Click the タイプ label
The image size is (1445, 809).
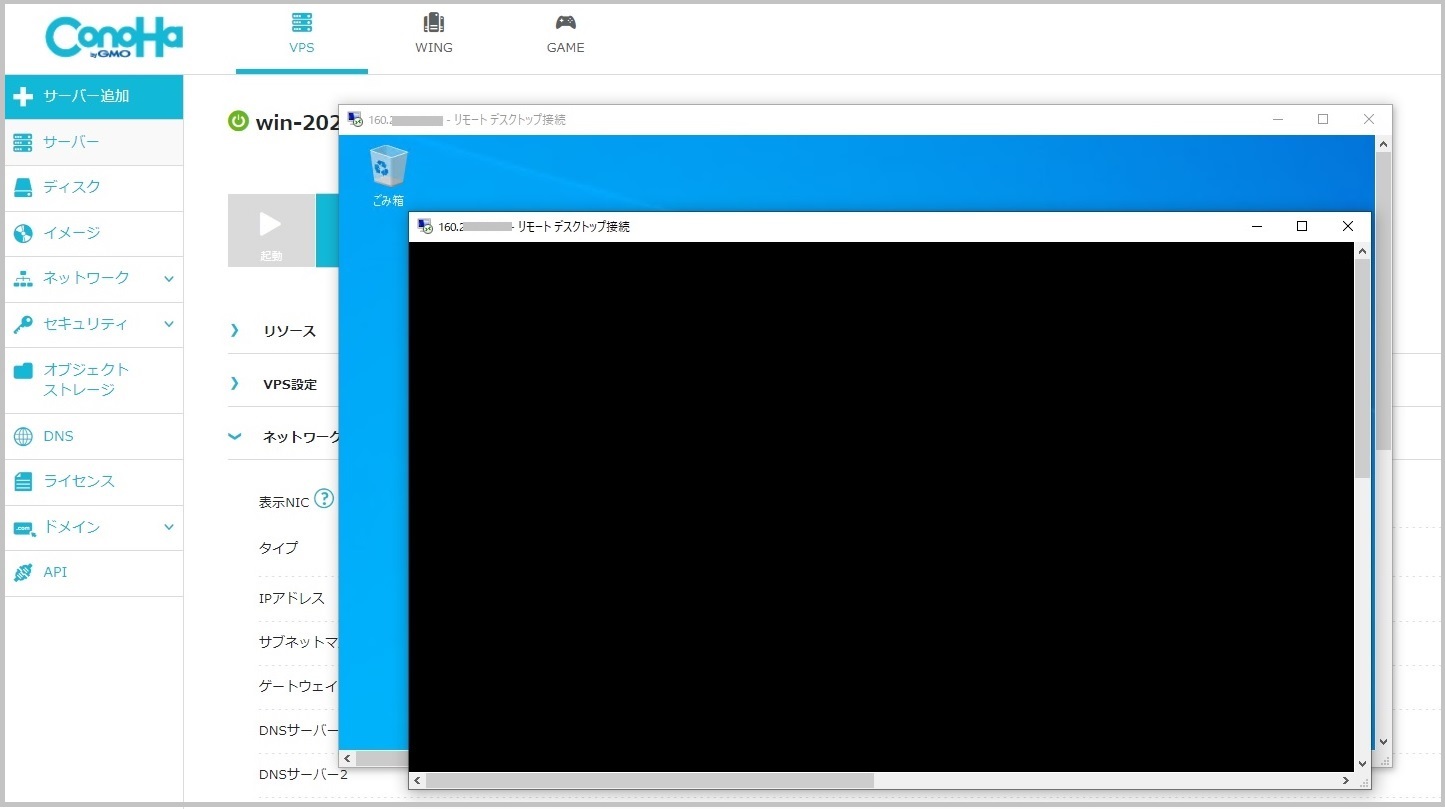(x=279, y=548)
